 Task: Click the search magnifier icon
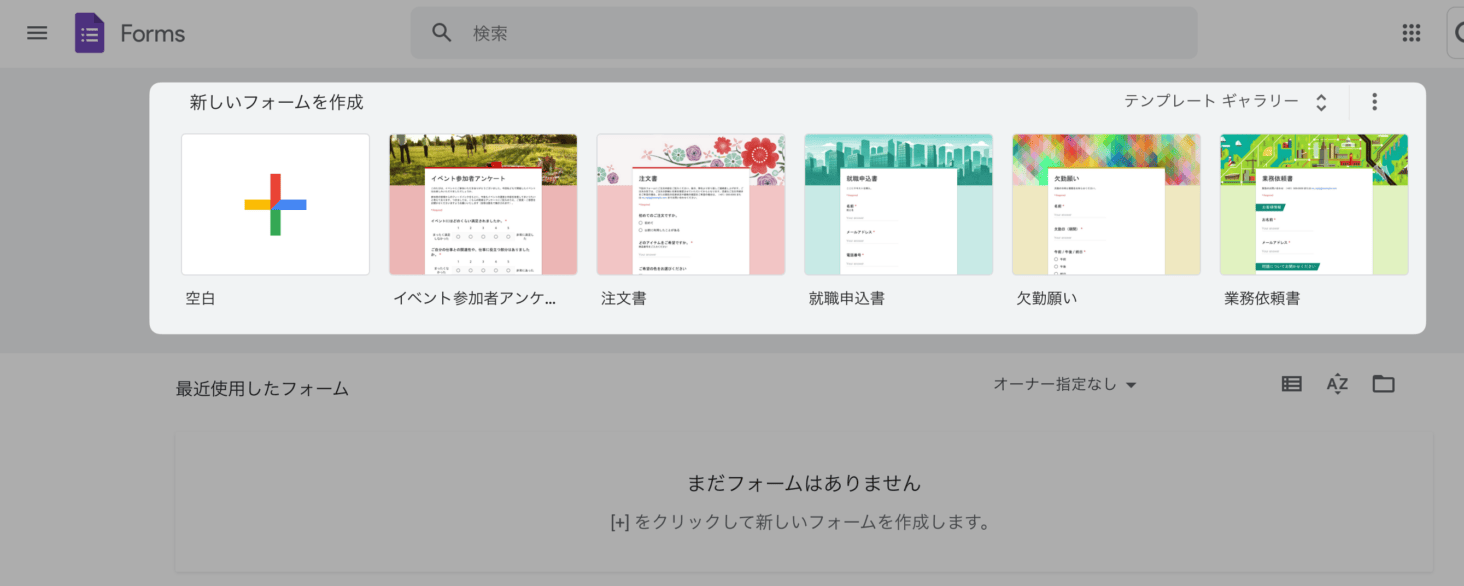(x=442, y=33)
